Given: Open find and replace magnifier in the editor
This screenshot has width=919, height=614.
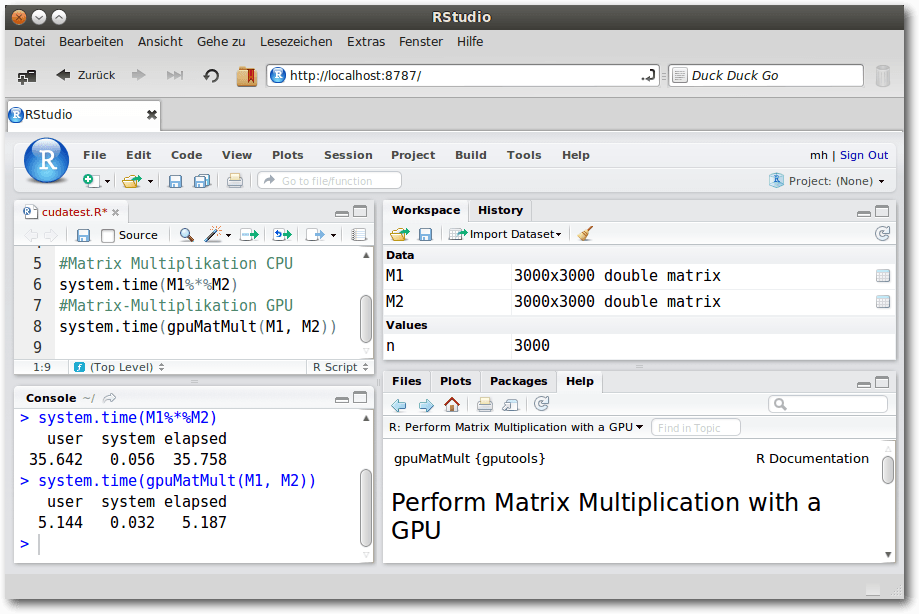Looking at the screenshot, I should point(186,235).
